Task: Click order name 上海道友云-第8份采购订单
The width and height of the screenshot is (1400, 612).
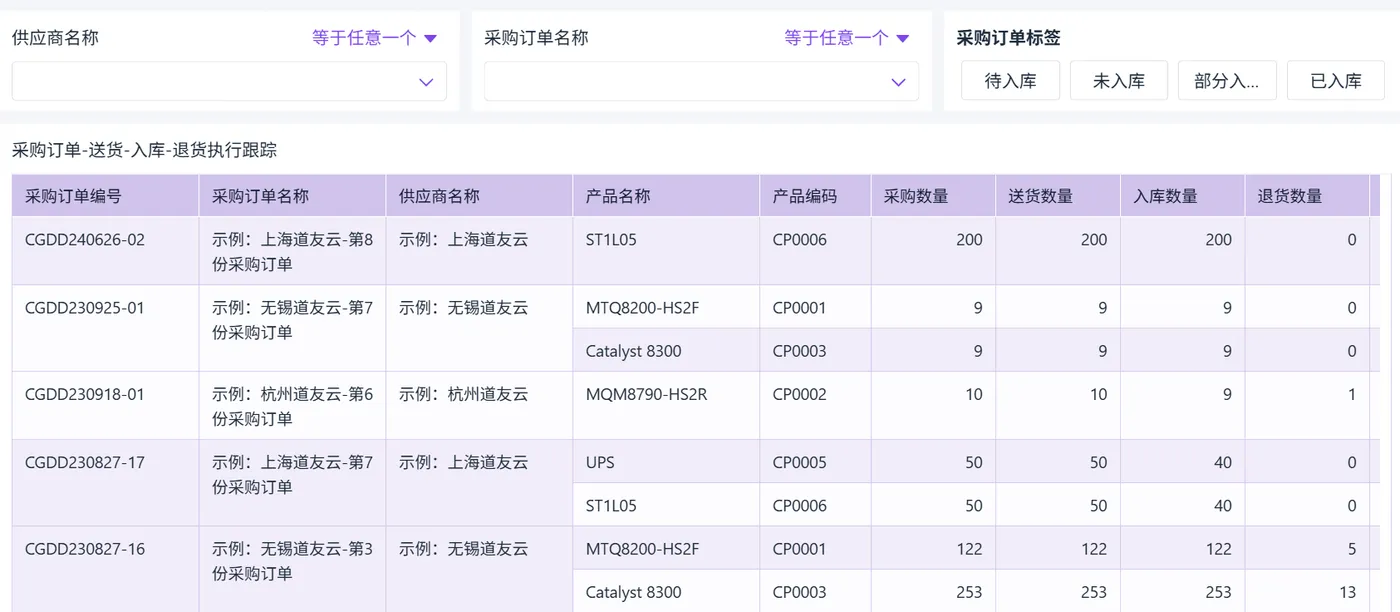Action: click(x=292, y=252)
